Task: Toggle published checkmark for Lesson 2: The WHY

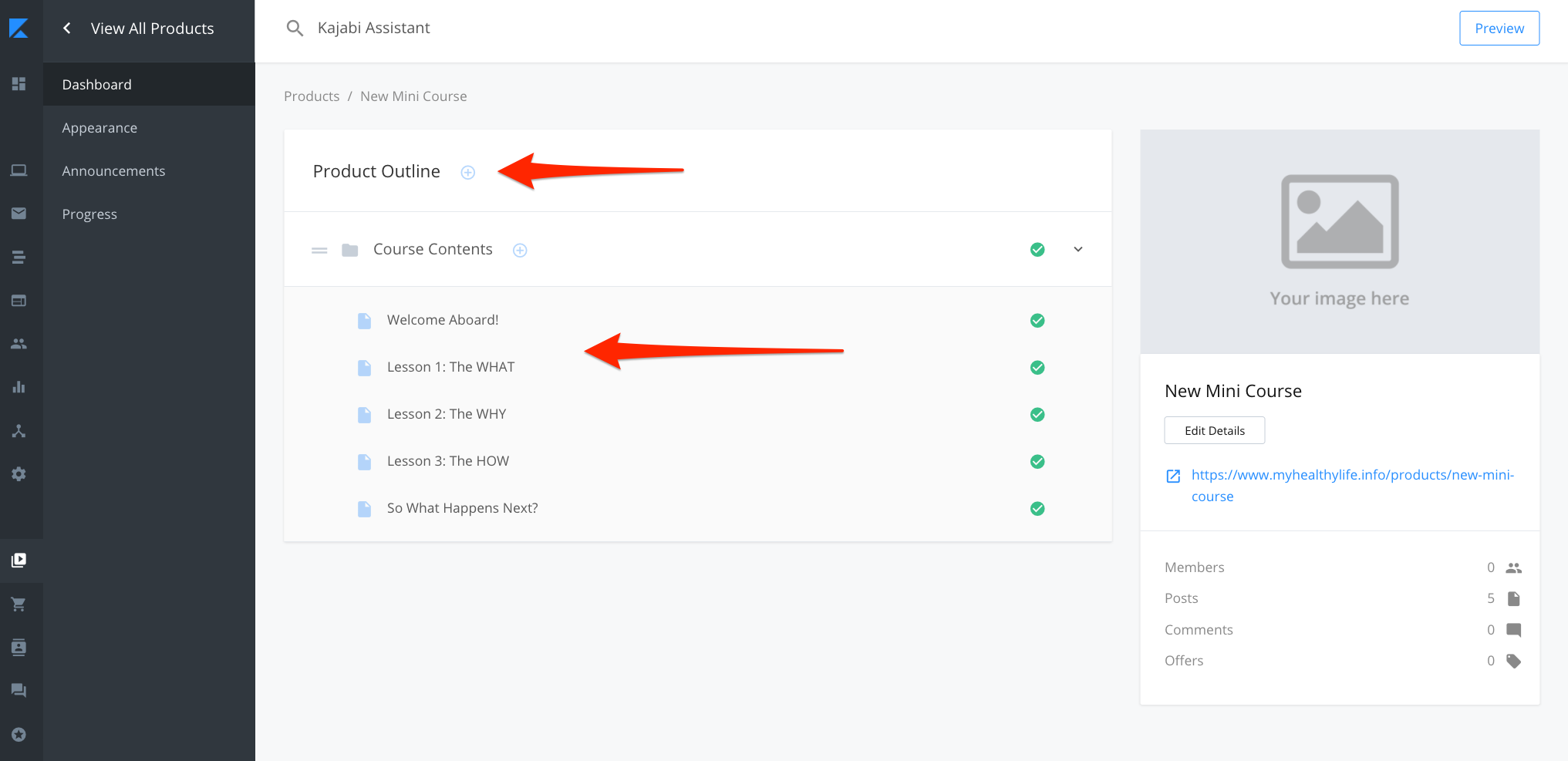Action: pos(1038,415)
